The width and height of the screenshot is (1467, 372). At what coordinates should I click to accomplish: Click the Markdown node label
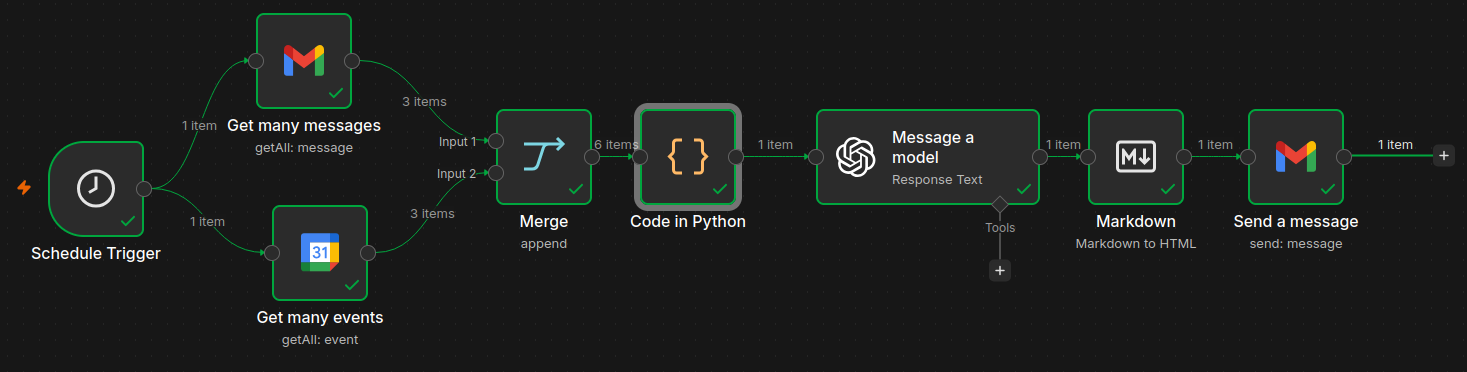[1136, 222]
